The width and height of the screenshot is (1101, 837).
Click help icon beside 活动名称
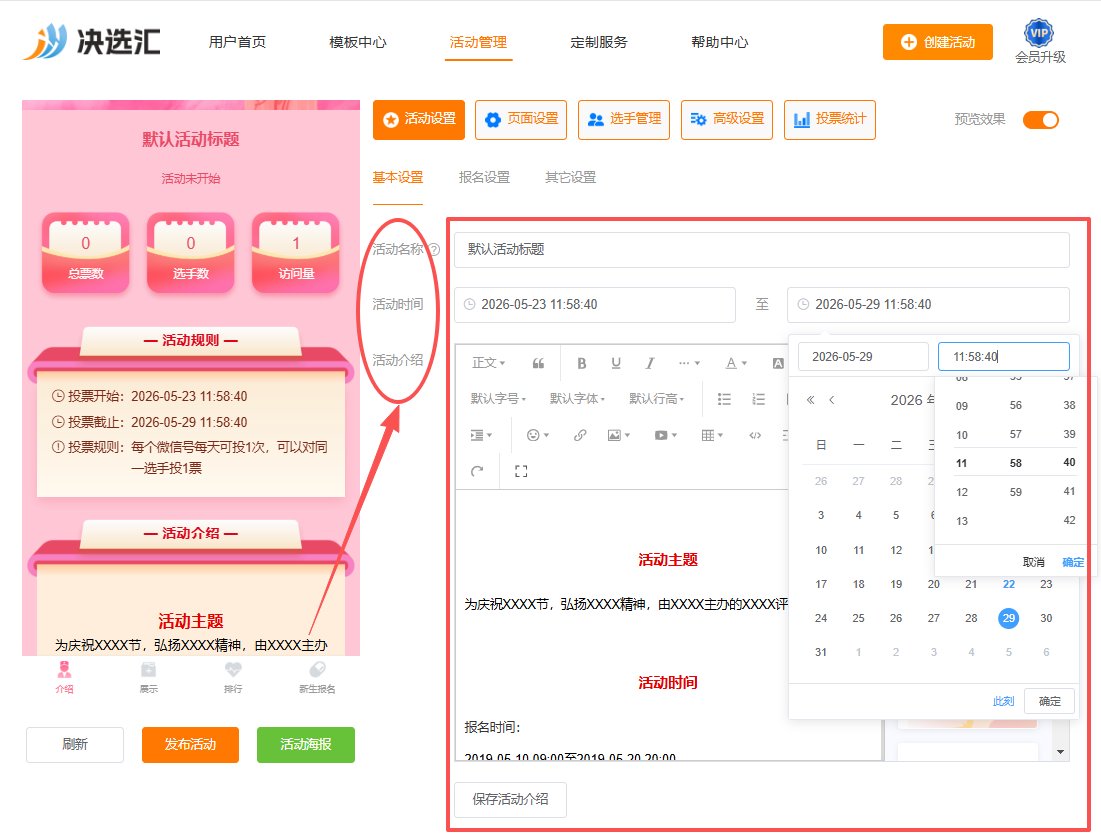pyautogui.click(x=434, y=249)
